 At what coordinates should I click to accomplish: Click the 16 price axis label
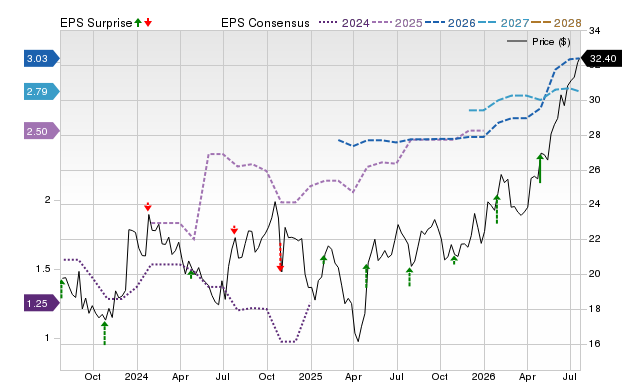595,344
